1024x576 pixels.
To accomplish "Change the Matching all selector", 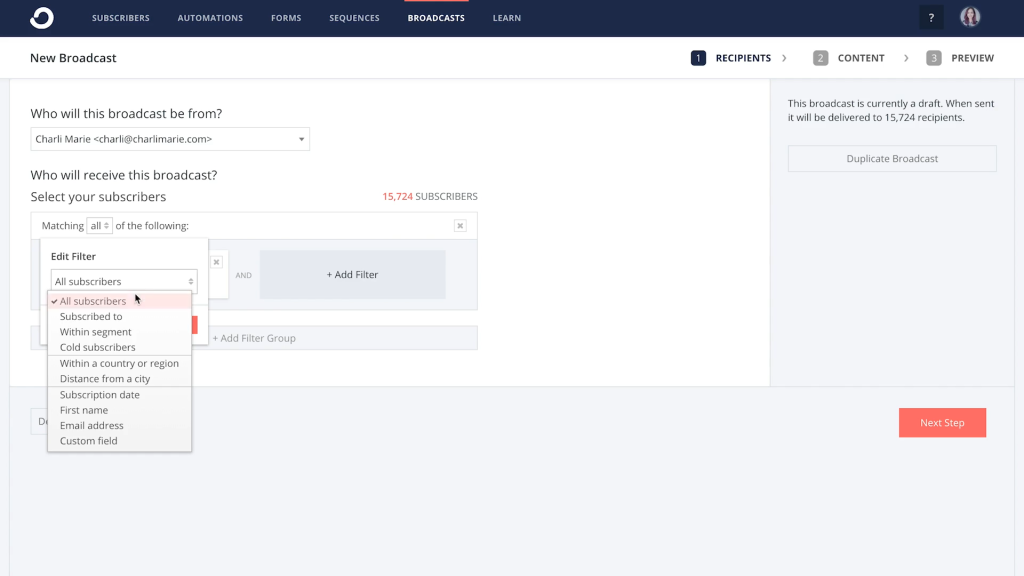I will coord(100,226).
